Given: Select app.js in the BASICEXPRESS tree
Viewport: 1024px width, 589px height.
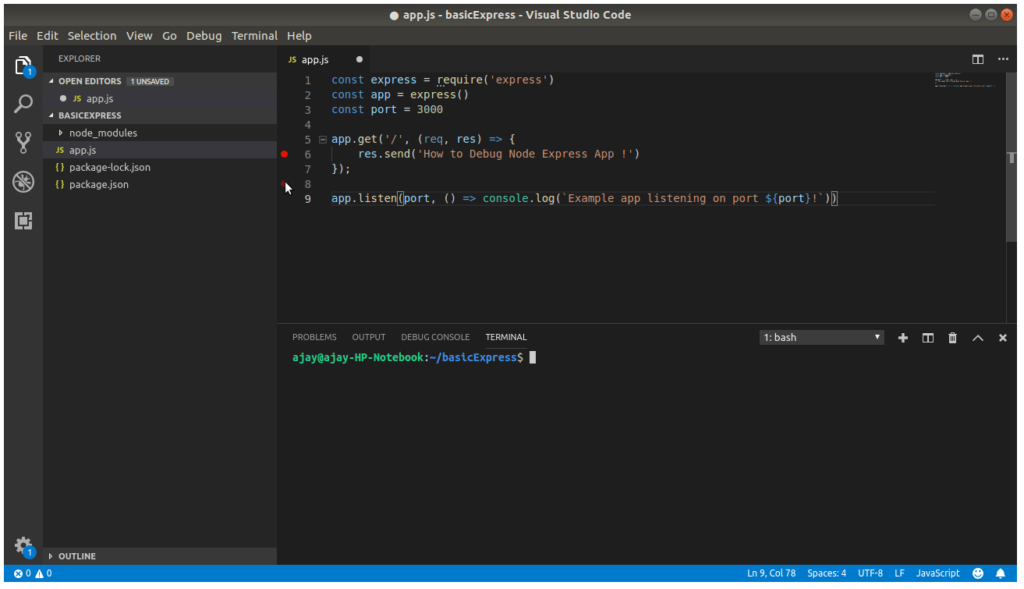Looking at the screenshot, I should (x=160, y=150).
